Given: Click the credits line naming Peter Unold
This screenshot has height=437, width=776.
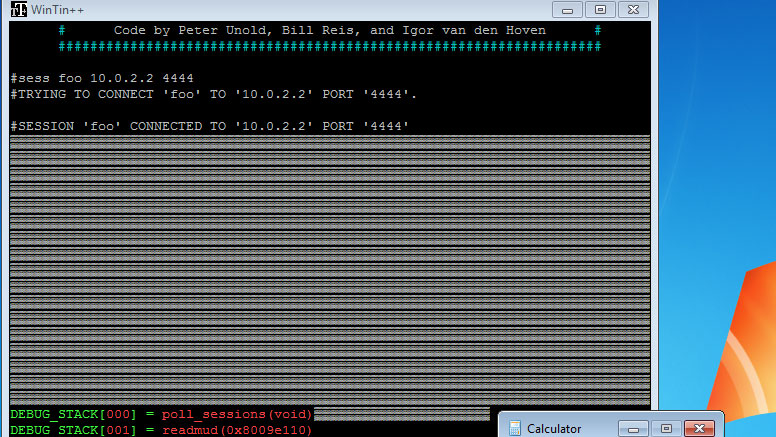Looking at the screenshot, I should coord(330,30).
